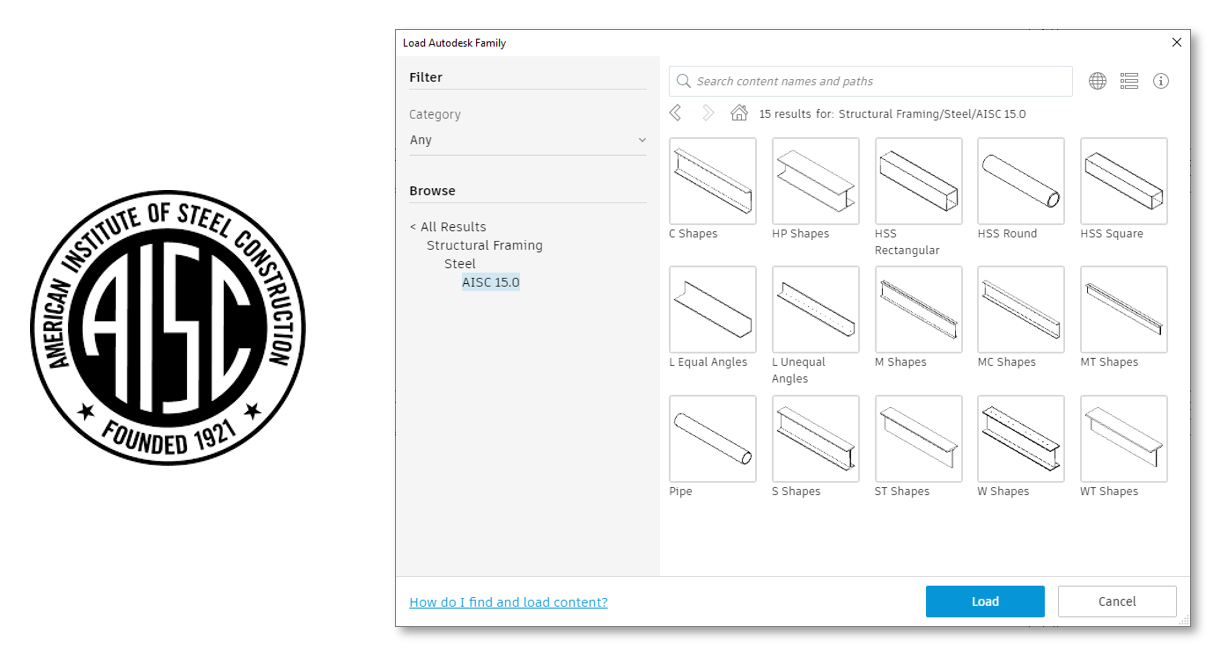Screen dimensions: 1227x655
Task: Focus the search content names field
Action: (x=871, y=81)
